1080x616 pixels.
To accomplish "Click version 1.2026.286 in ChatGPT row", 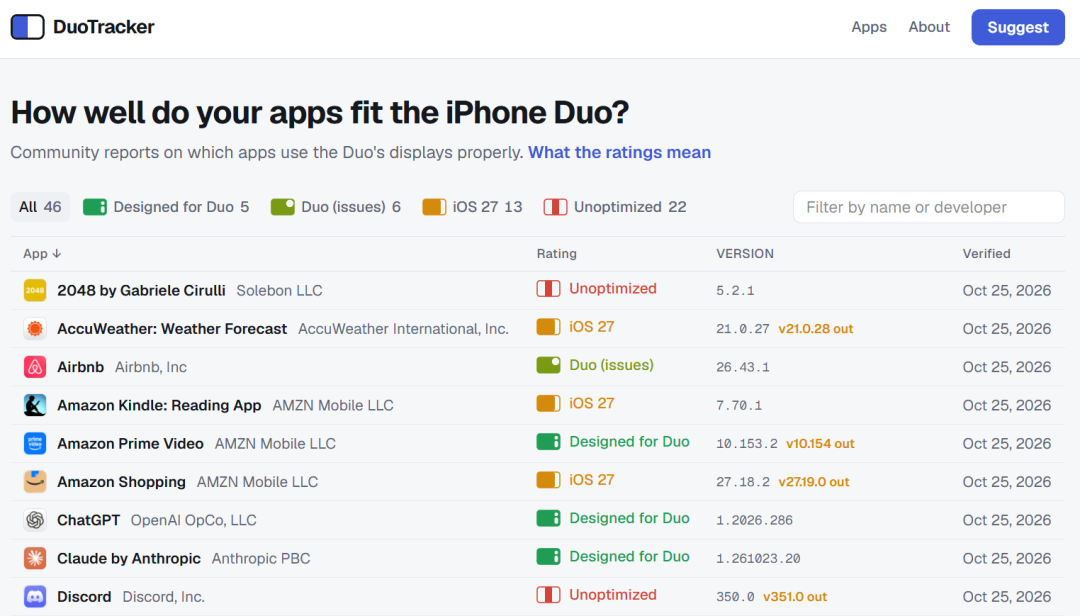I will (754, 520).
